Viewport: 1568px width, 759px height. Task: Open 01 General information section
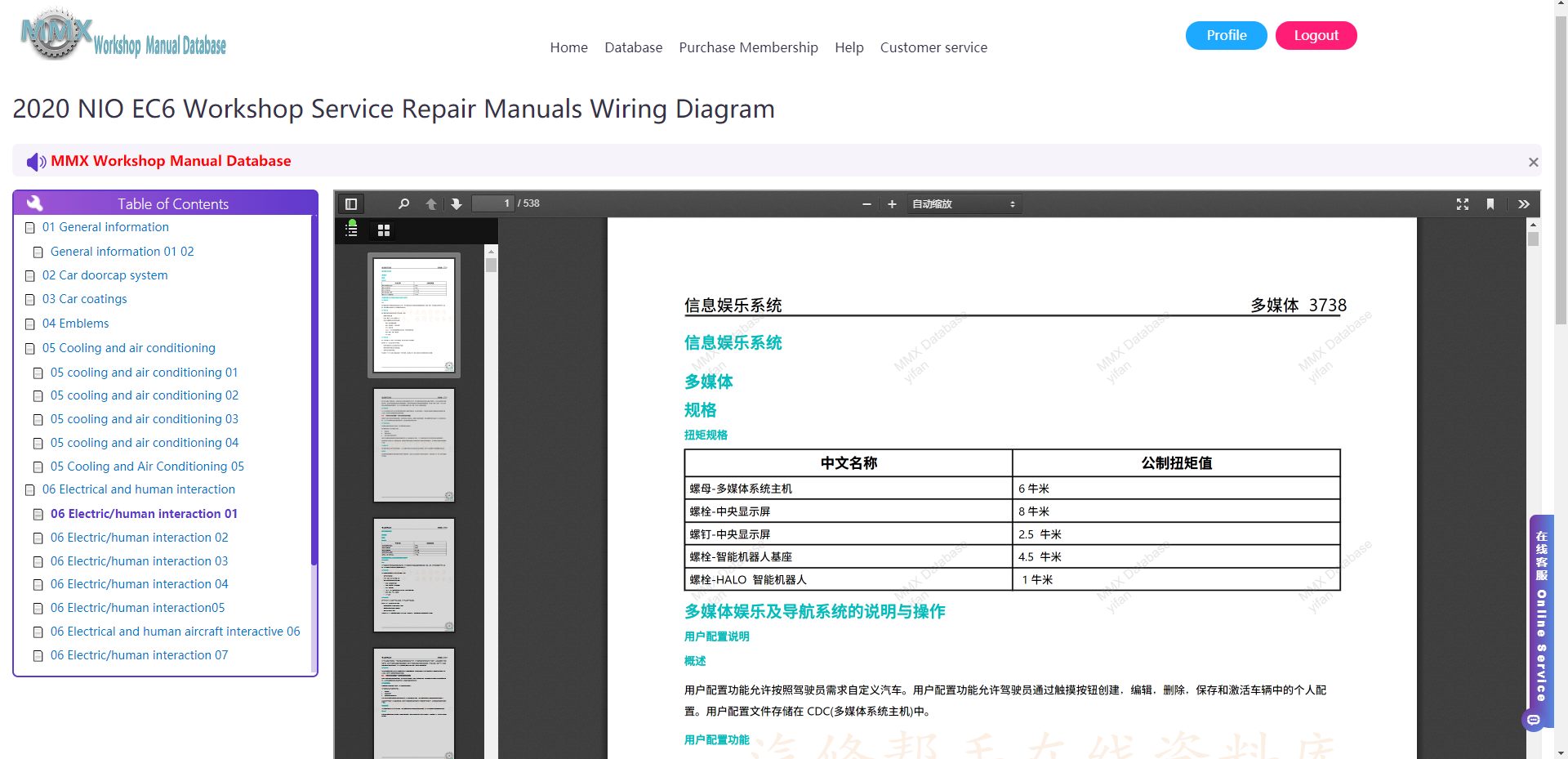click(105, 227)
